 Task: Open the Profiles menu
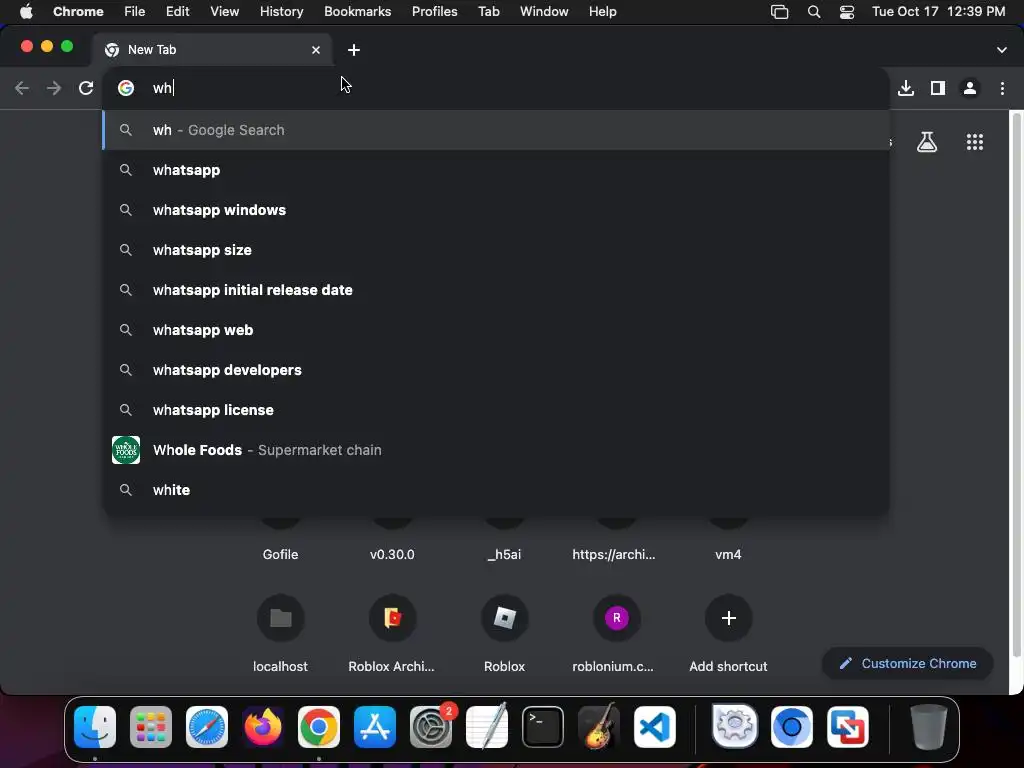tap(434, 11)
